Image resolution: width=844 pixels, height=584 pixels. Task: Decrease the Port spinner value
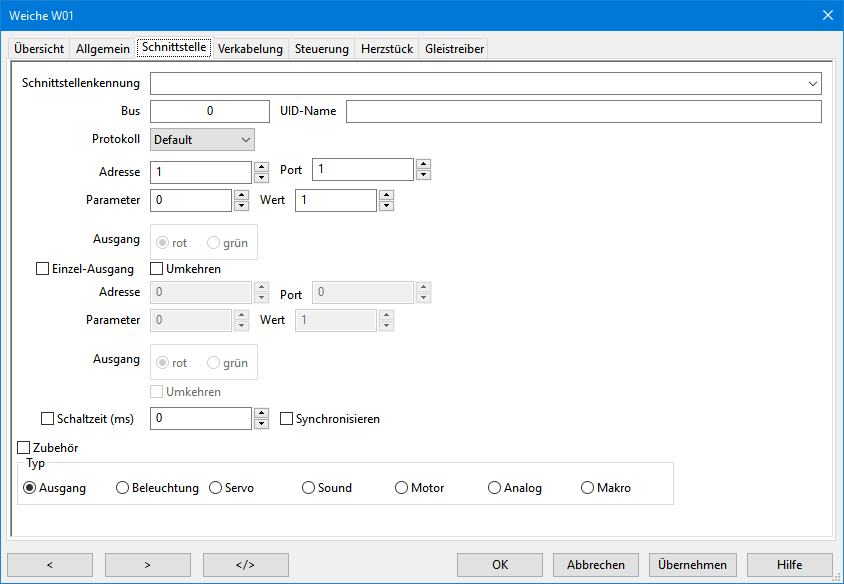point(423,175)
